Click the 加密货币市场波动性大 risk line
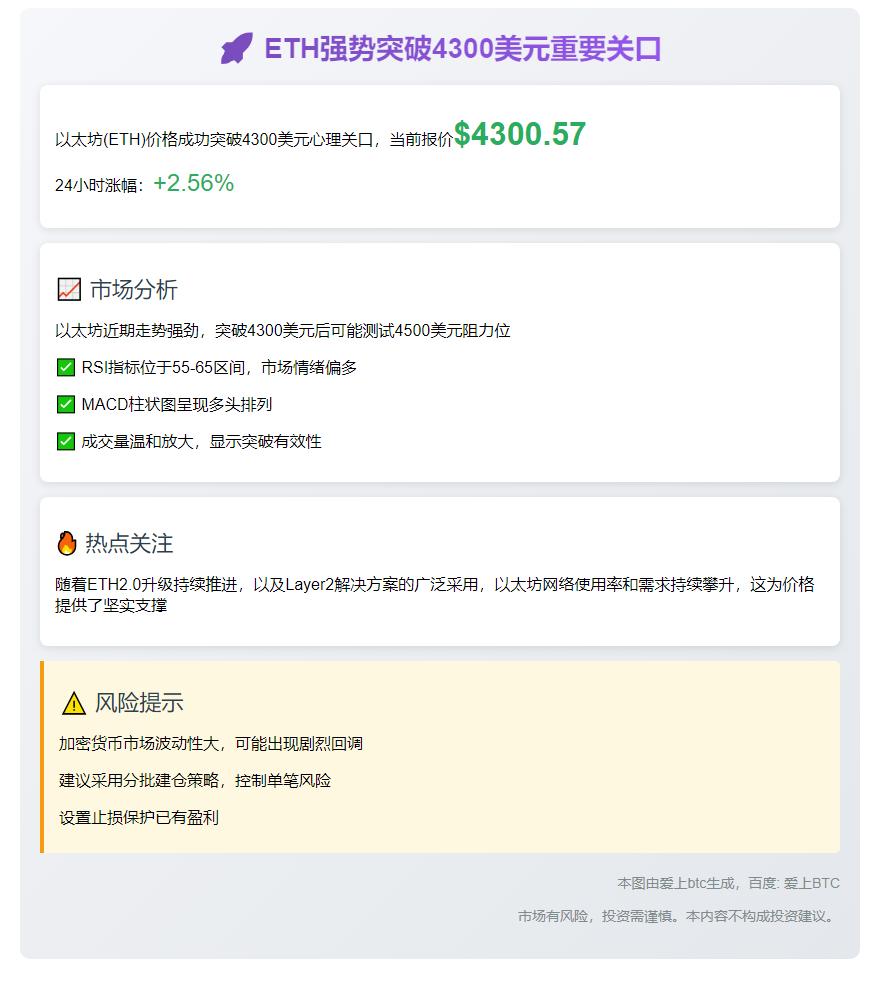 (211, 744)
